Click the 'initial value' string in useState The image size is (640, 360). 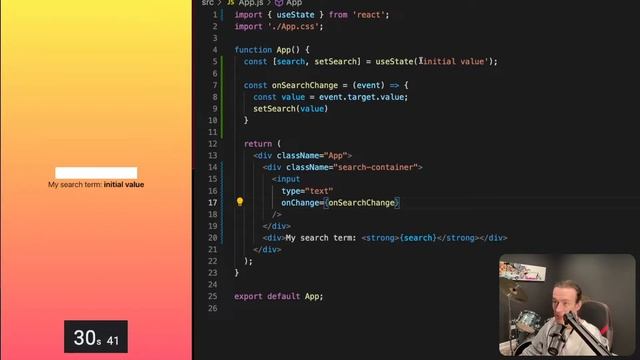tap(454, 62)
